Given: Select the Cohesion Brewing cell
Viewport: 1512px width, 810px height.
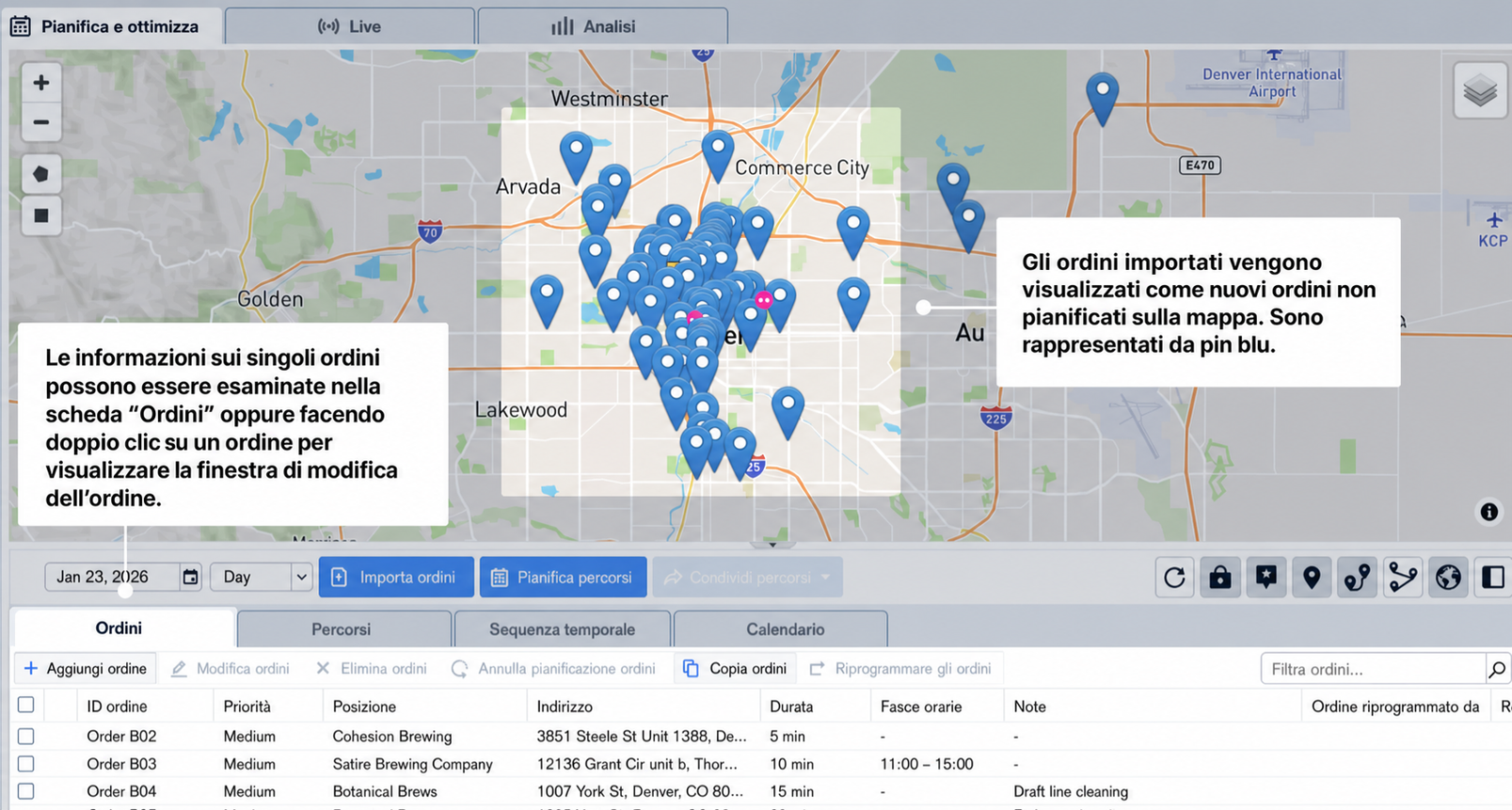Looking at the screenshot, I should [x=392, y=736].
